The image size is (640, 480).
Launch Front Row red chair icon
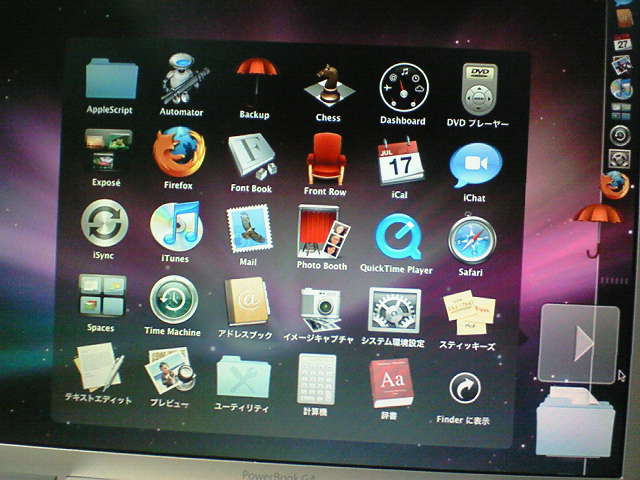(x=326, y=158)
